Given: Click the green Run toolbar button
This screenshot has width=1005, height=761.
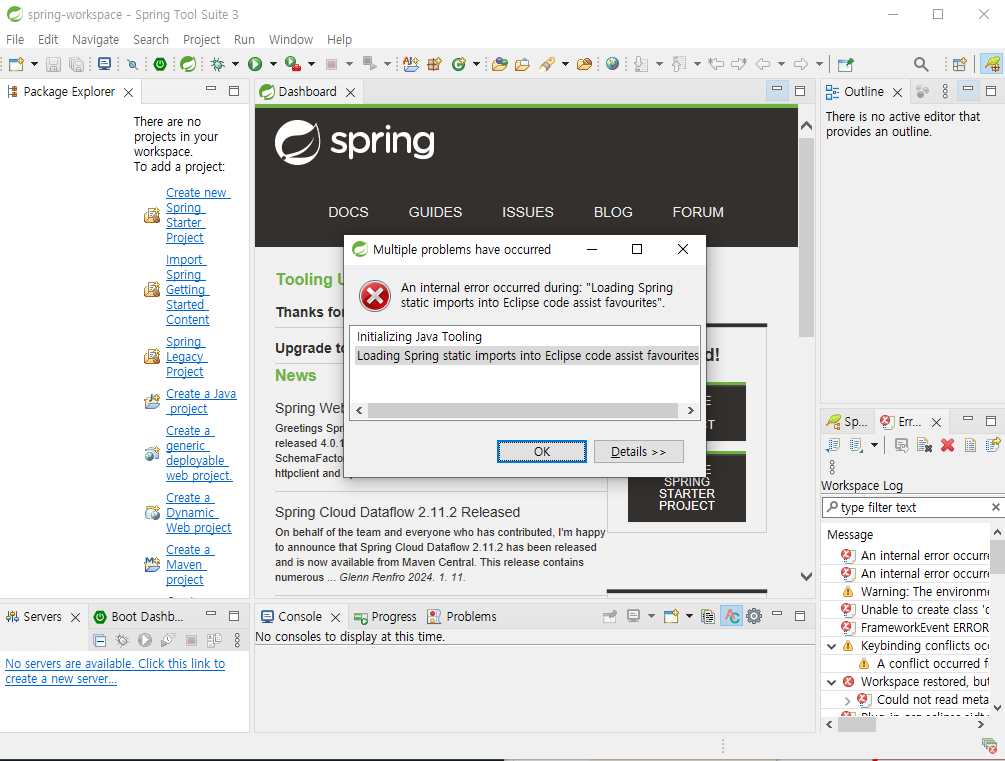Looking at the screenshot, I should click(x=255, y=64).
